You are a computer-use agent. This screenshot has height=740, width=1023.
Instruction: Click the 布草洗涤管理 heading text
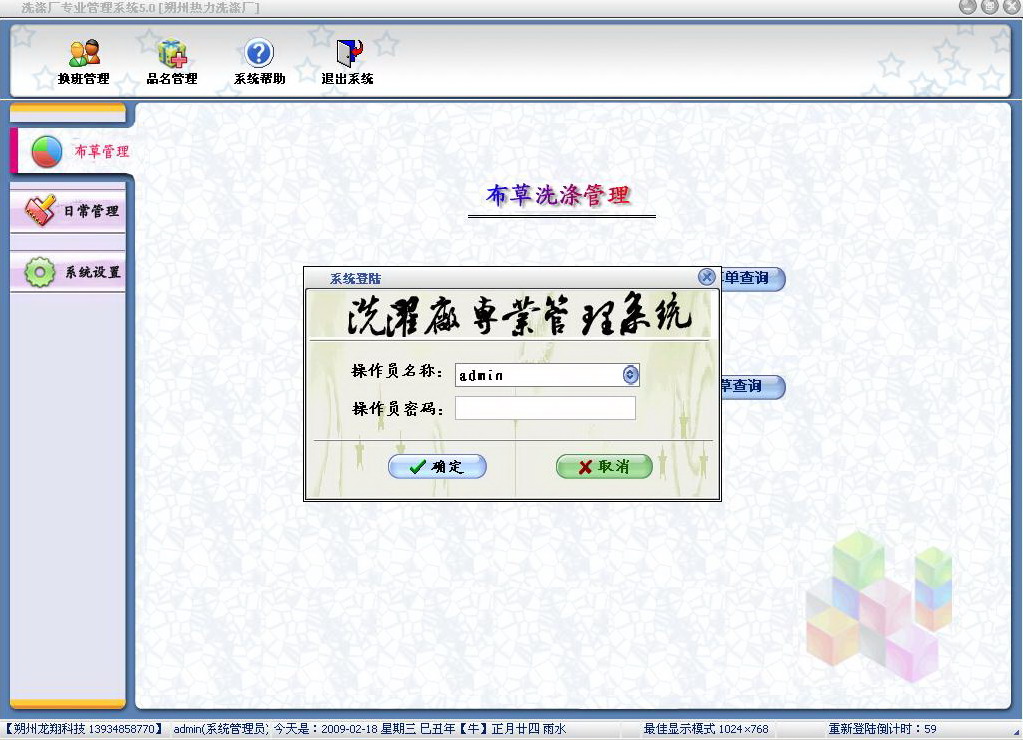(559, 195)
